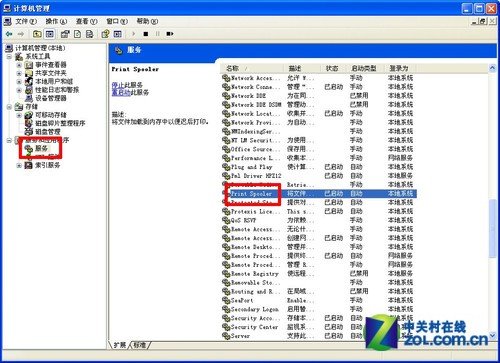Viewport: 500px width, 363px height.
Task: Collapse the 系统工具 tree node
Action: click(10, 57)
